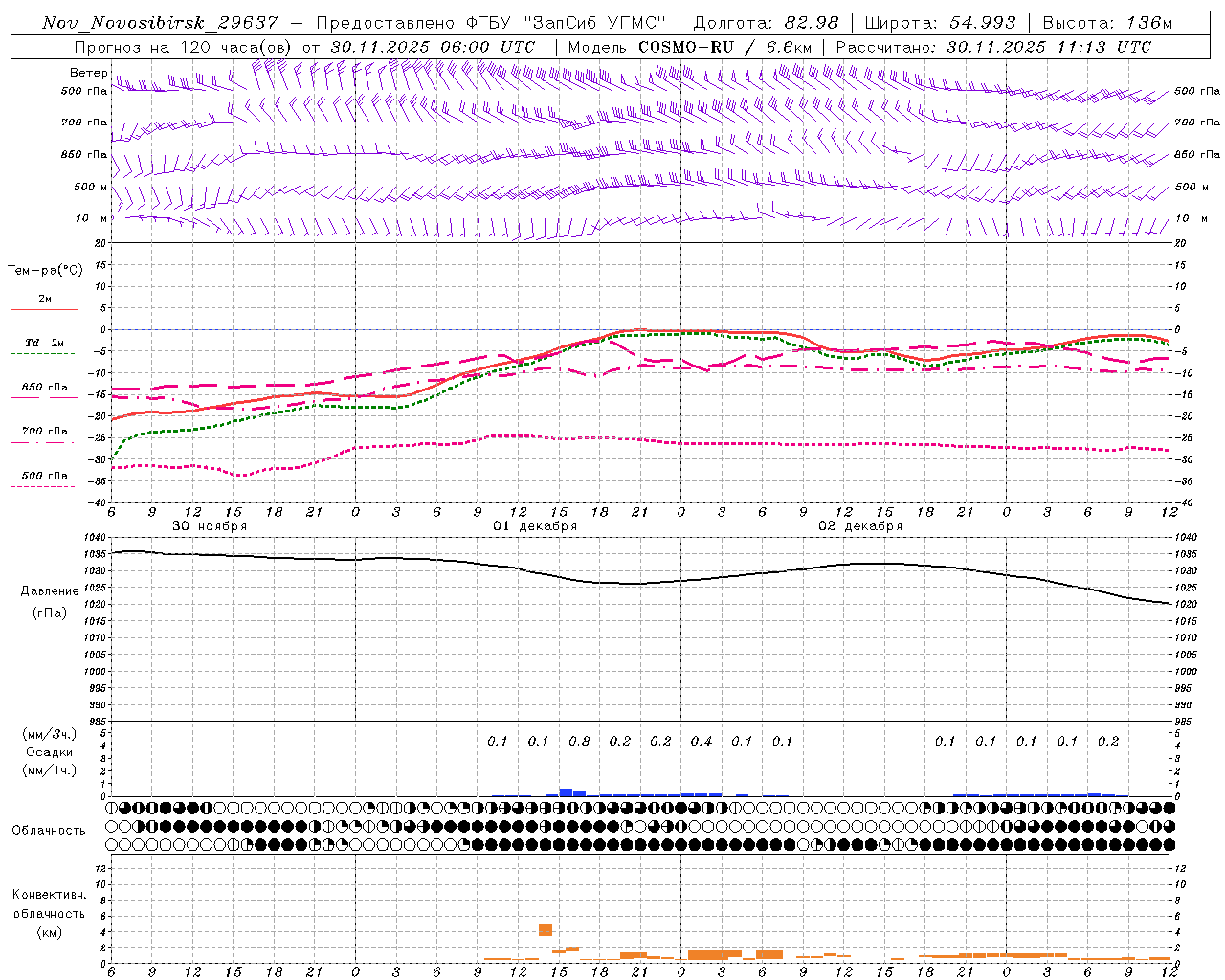Screen dimensions: 1225x980
Task: Select the elevation text Высота: 136м
Action: (1107, 23)
